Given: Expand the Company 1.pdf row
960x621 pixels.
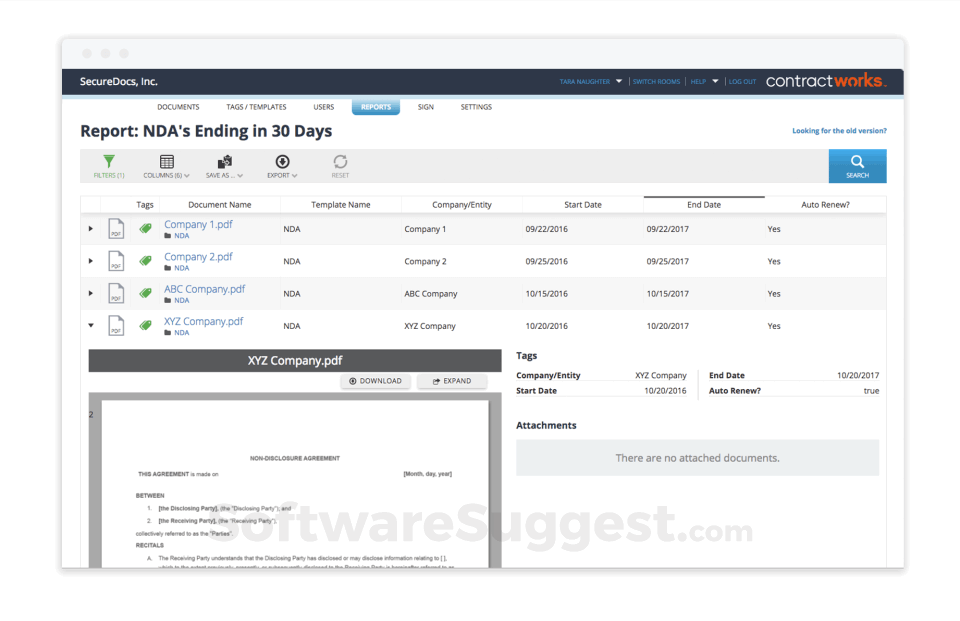Looking at the screenshot, I should pyautogui.click(x=88, y=228).
